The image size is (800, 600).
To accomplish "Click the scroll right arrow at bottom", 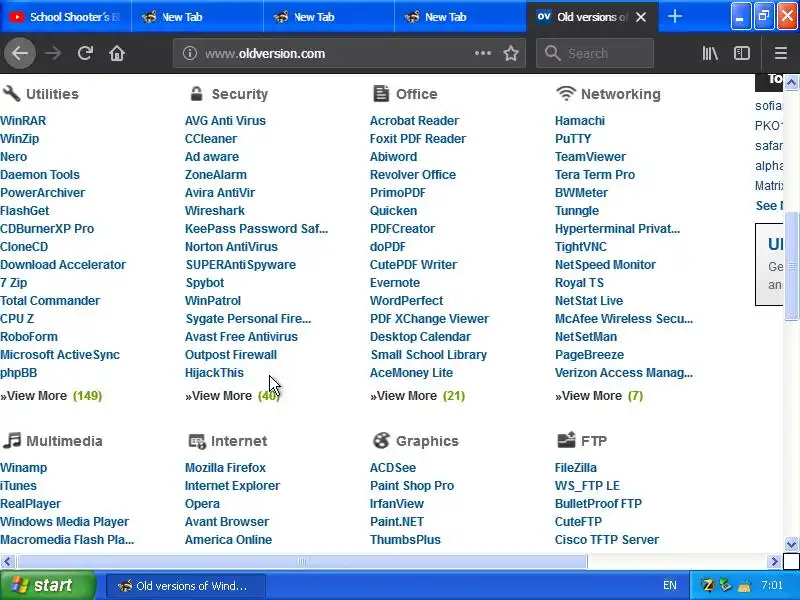I will click(x=774, y=562).
